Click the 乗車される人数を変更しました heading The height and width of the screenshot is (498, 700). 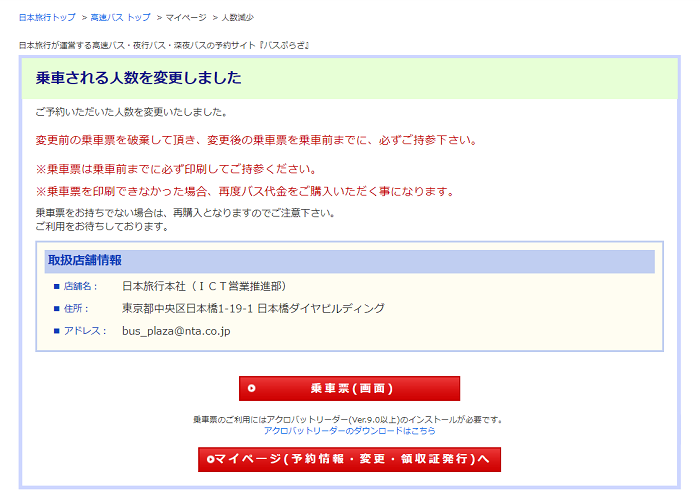tap(138, 78)
